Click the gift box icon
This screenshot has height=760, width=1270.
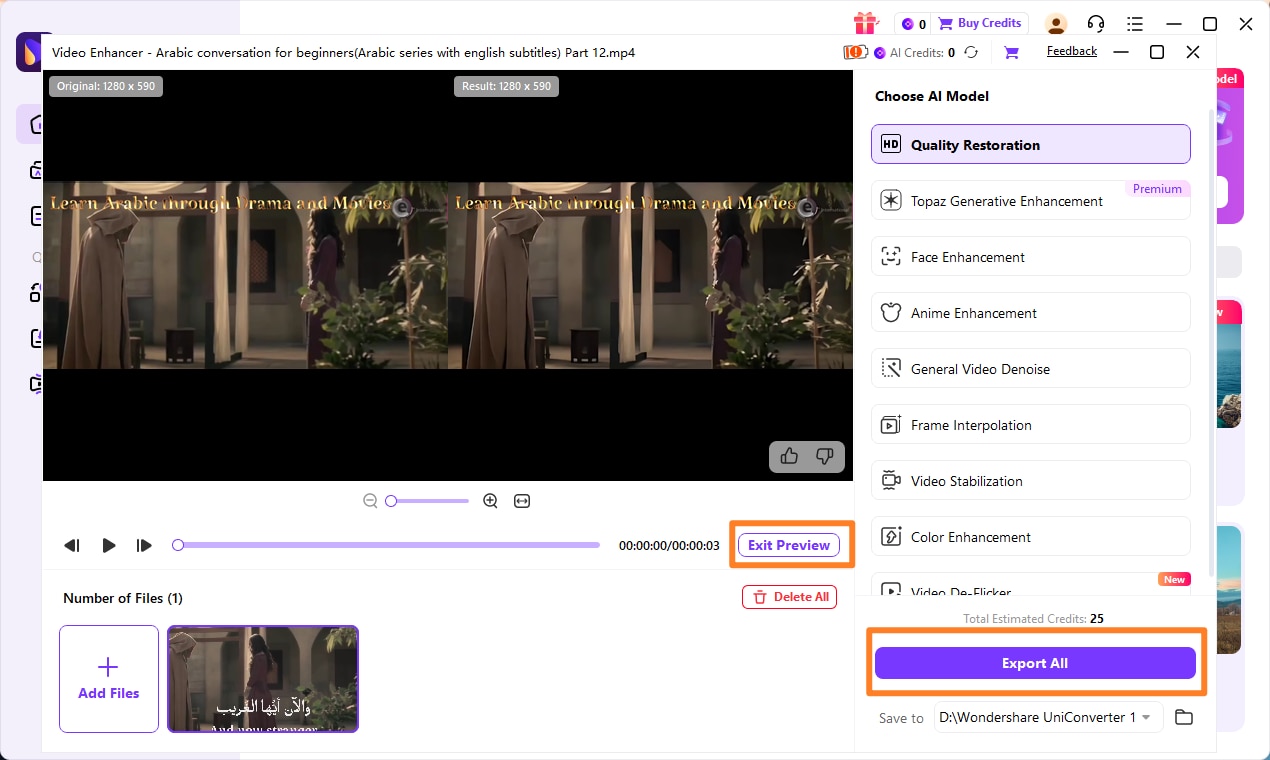(x=865, y=23)
